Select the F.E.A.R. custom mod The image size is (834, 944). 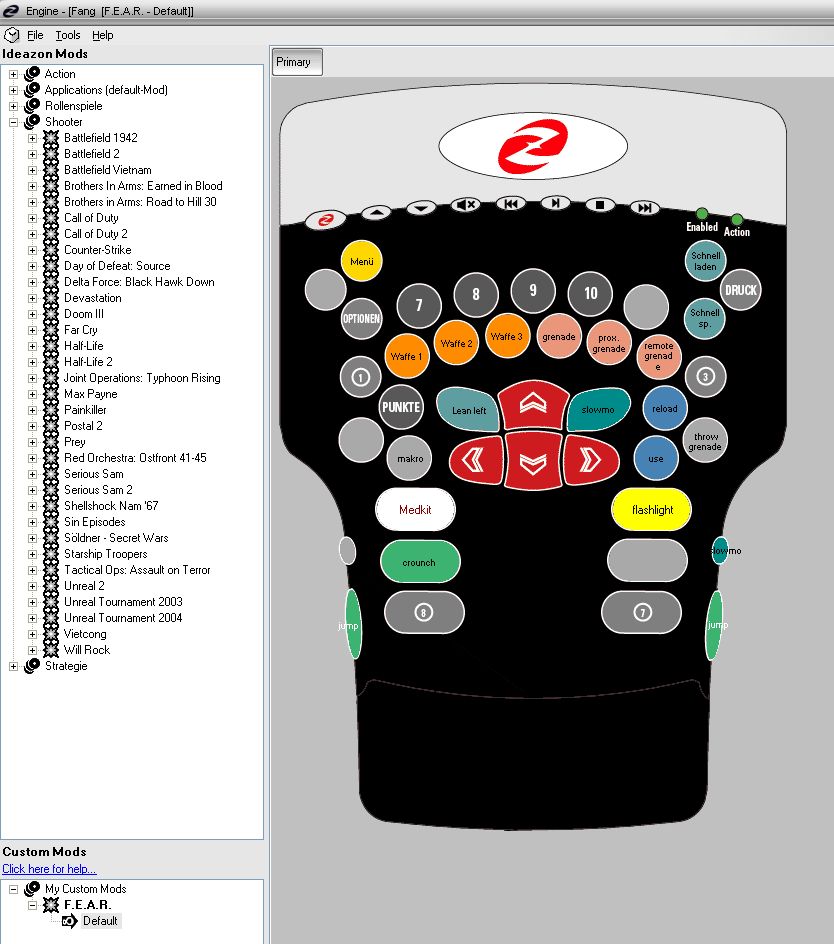[x=87, y=905]
